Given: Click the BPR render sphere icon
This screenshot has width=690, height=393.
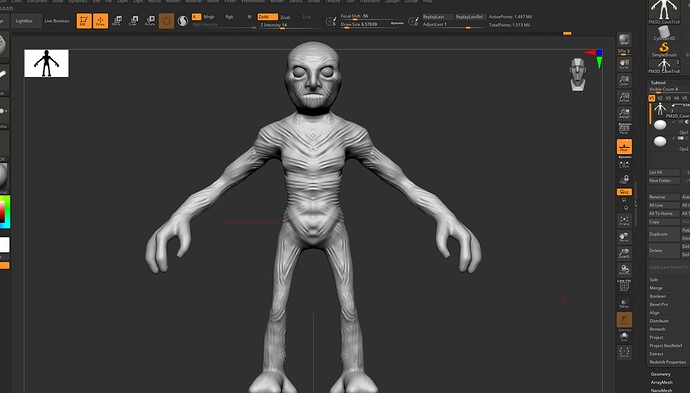Looking at the screenshot, I should [x=624, y=40].
